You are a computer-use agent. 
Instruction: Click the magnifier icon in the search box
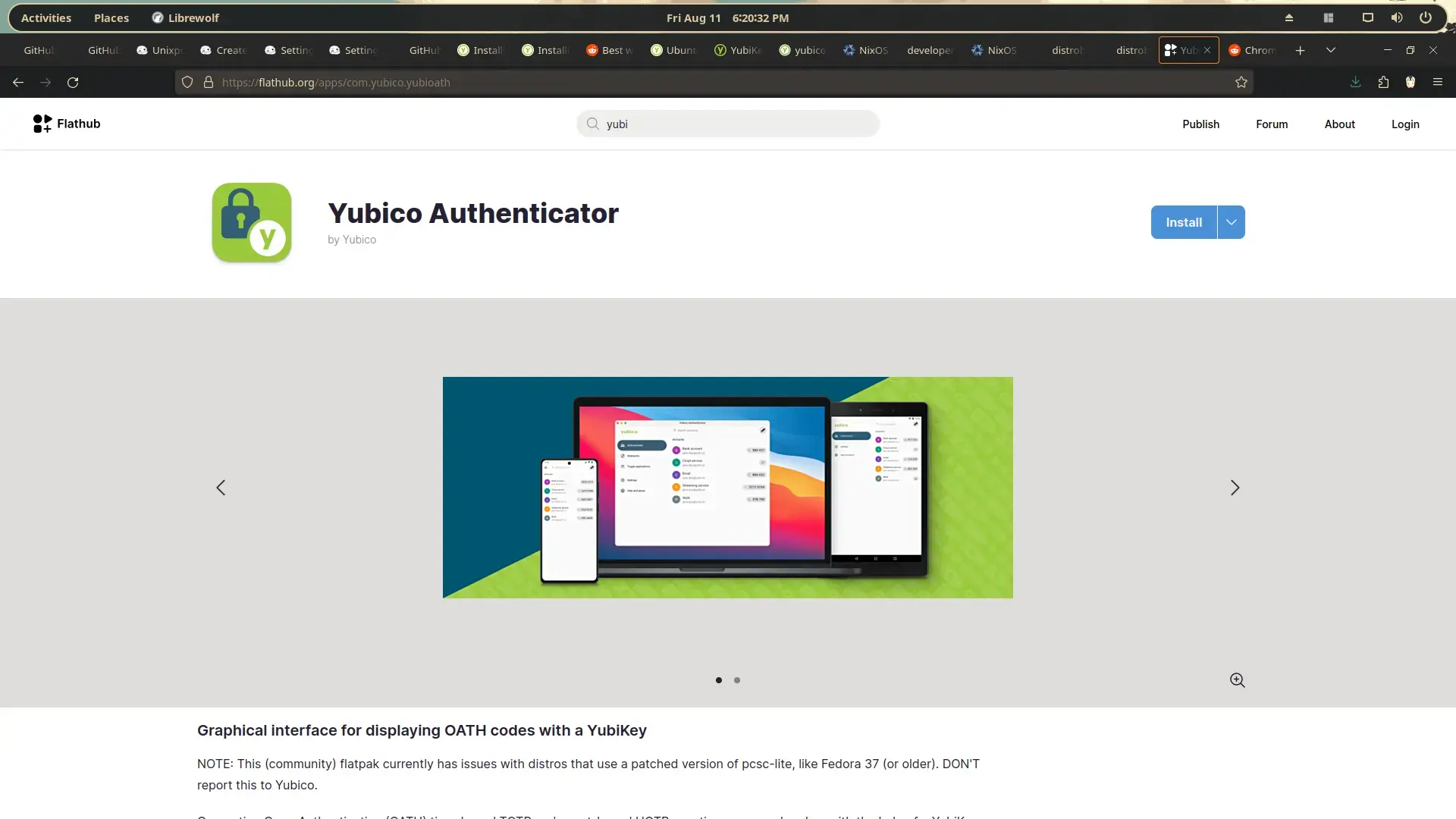(593, 124)
